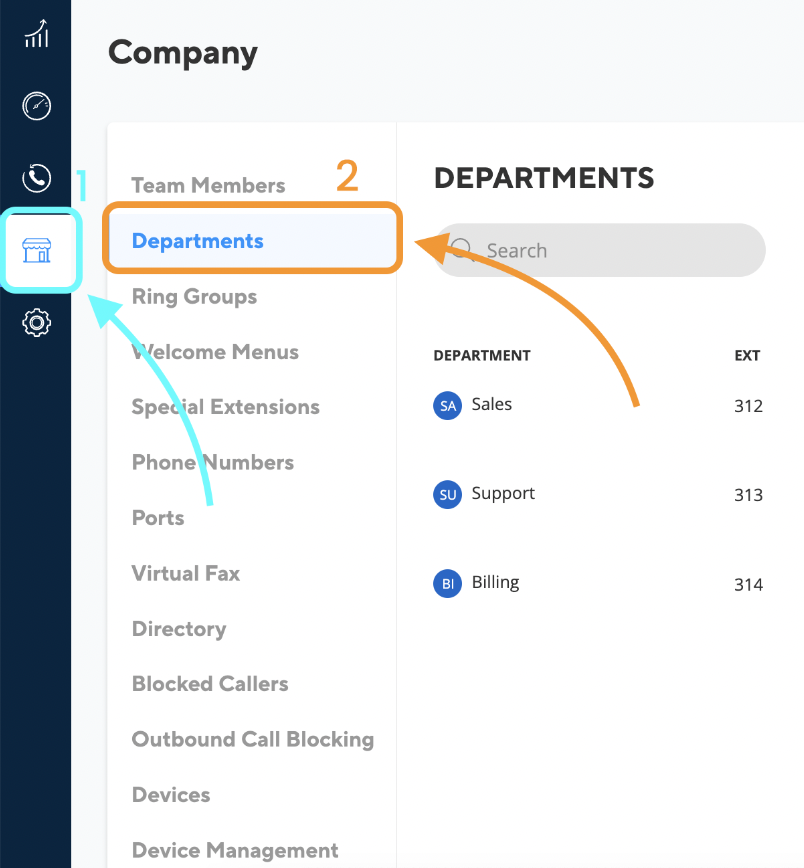Image resolution: width=804 pixels, height=868 pixels.
Task: Open the settings gear icon
Action: (x=37, y=322)
